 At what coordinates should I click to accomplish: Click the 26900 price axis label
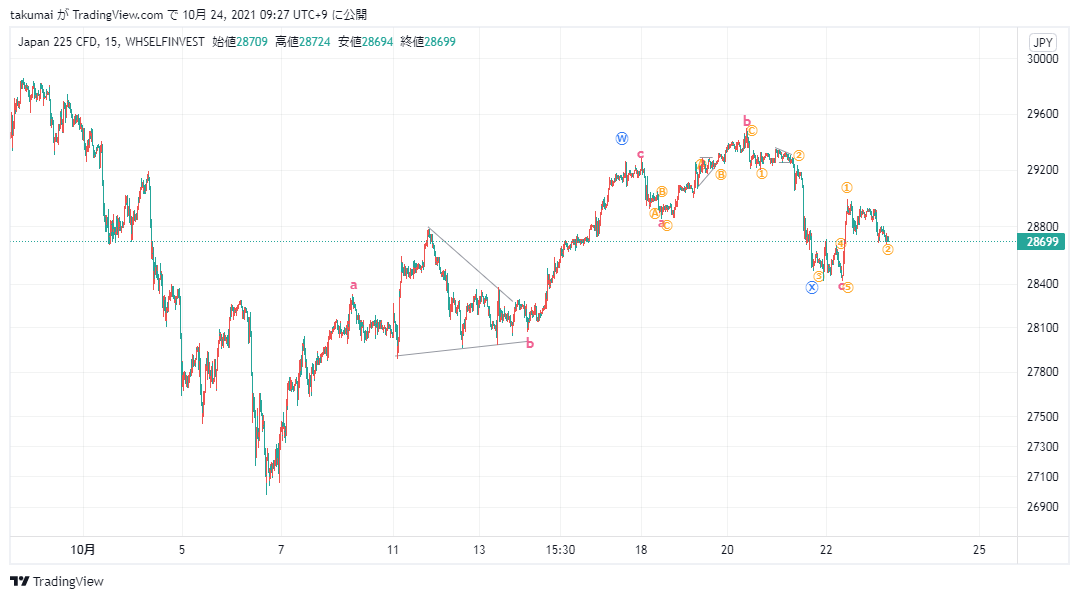point(1043,507)
